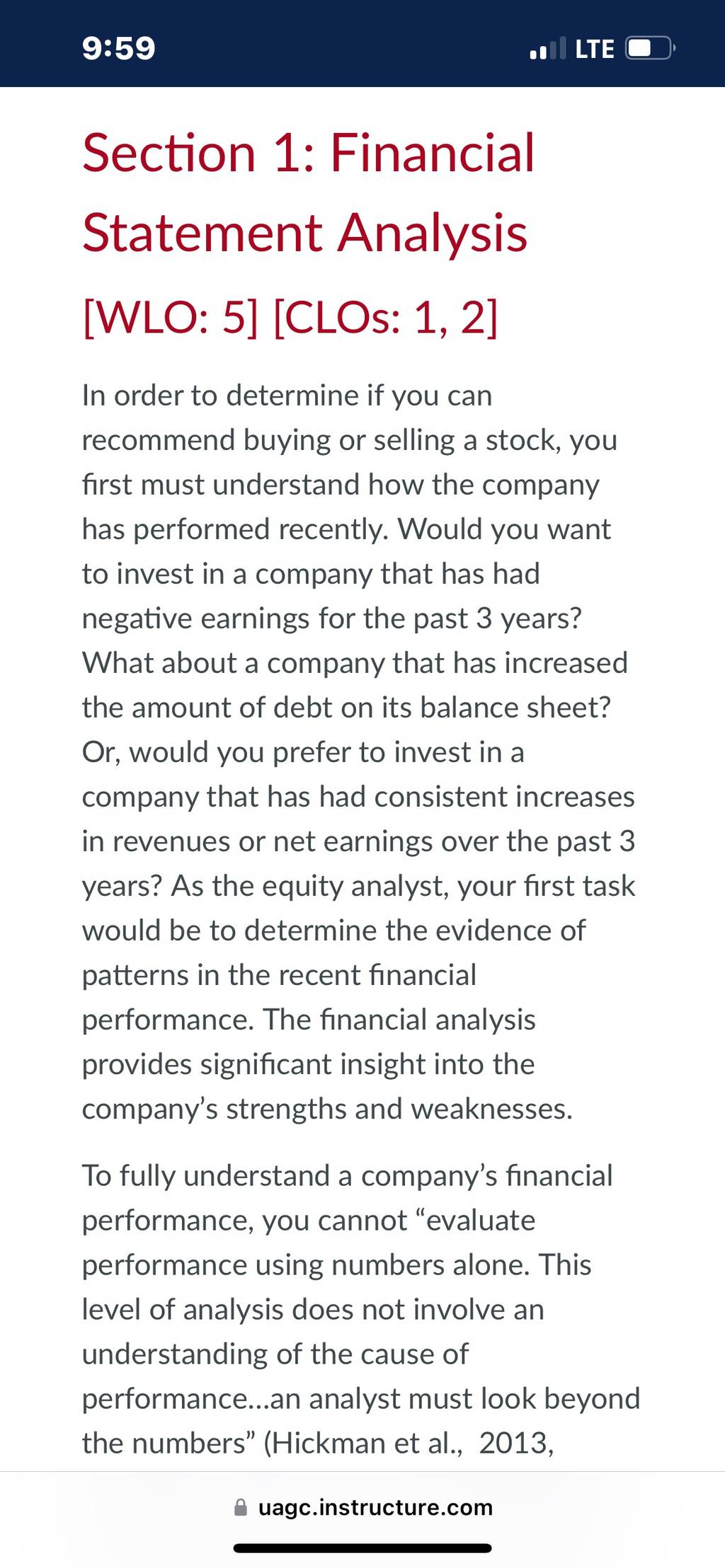Tap the home indicator bar at bottom
The image size is (725, 1568).
pos(362,1548)
